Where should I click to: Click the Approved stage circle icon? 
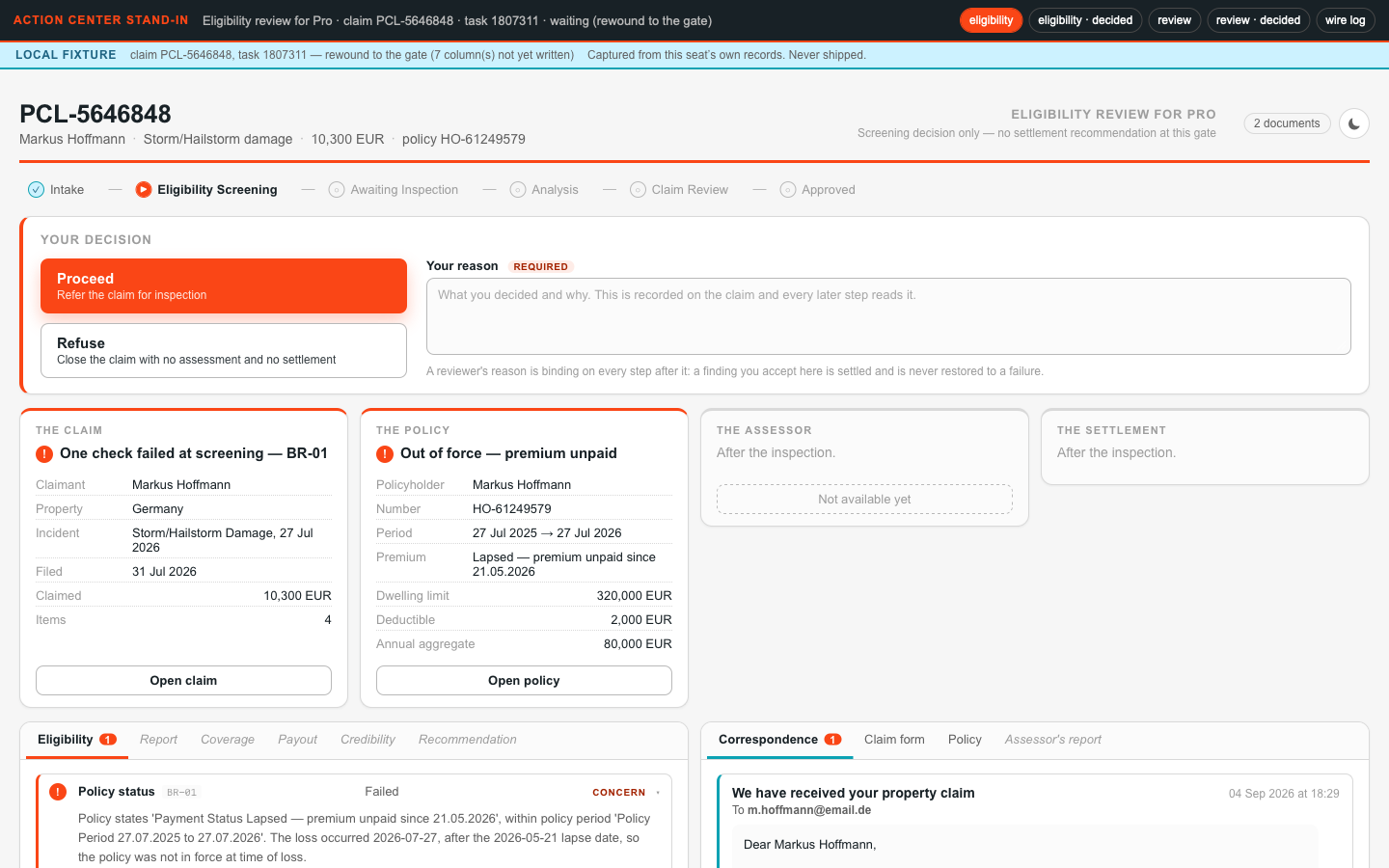tap(788, 190)
